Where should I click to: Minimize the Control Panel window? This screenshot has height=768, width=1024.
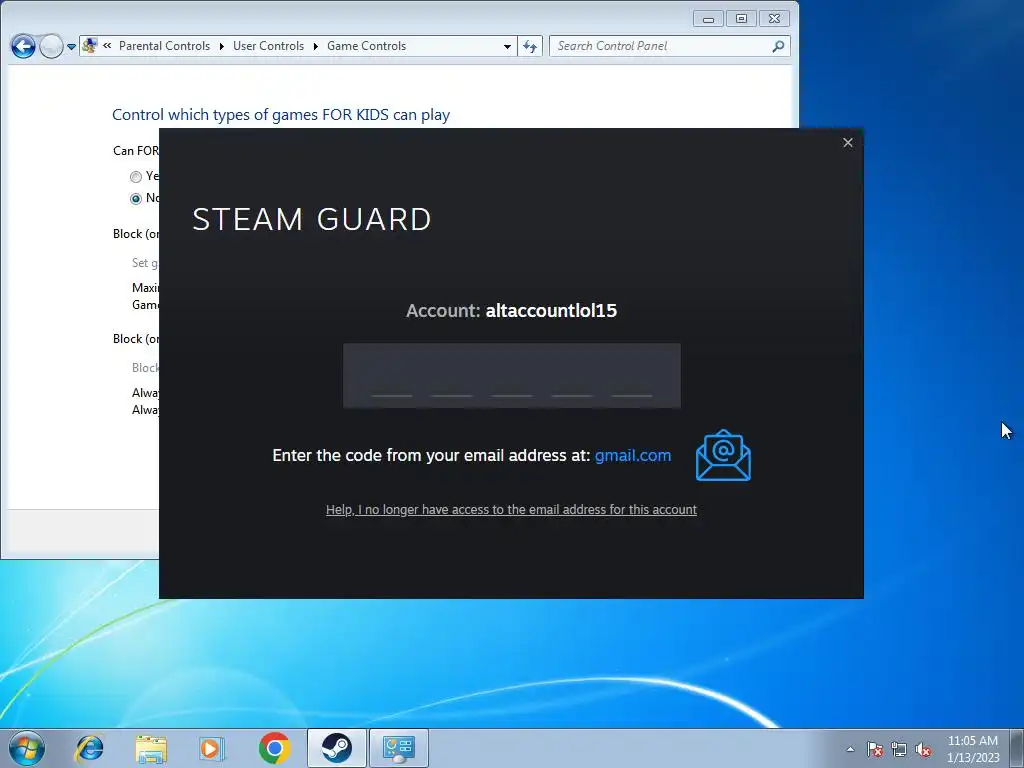pos(708,19)
